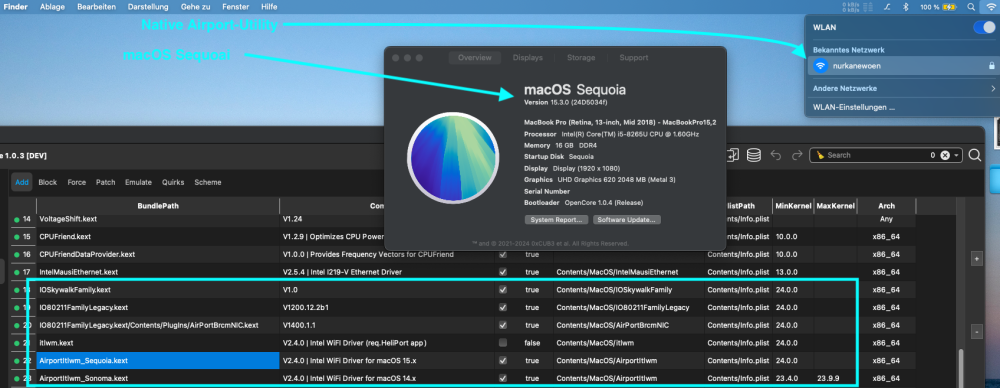Open the Ablage menu

coord(52,7)
